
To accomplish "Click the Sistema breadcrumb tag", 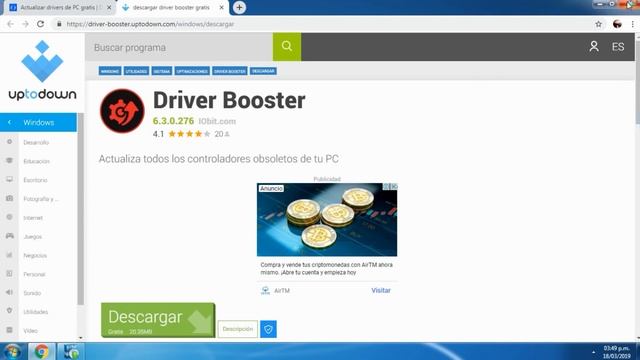I will pos(162,71).
